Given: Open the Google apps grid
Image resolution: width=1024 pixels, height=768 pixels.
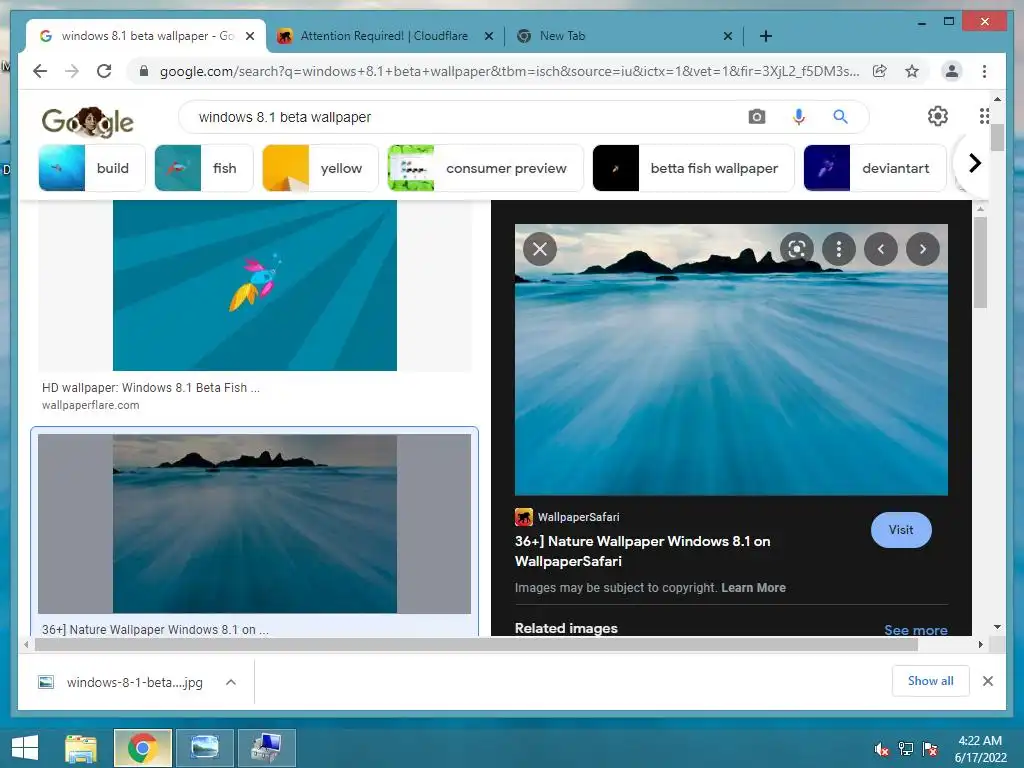Looking at the screenshot, I should click(x=984, y=116).
